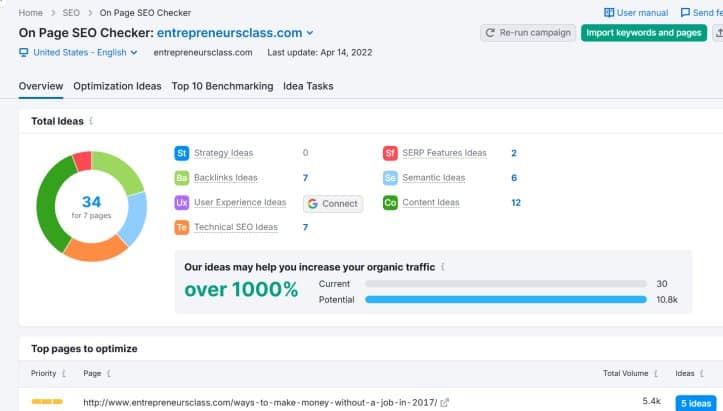Open Semantic Ideas link
Viewport: 723px width, 411px height.
(x=433, y=178)
